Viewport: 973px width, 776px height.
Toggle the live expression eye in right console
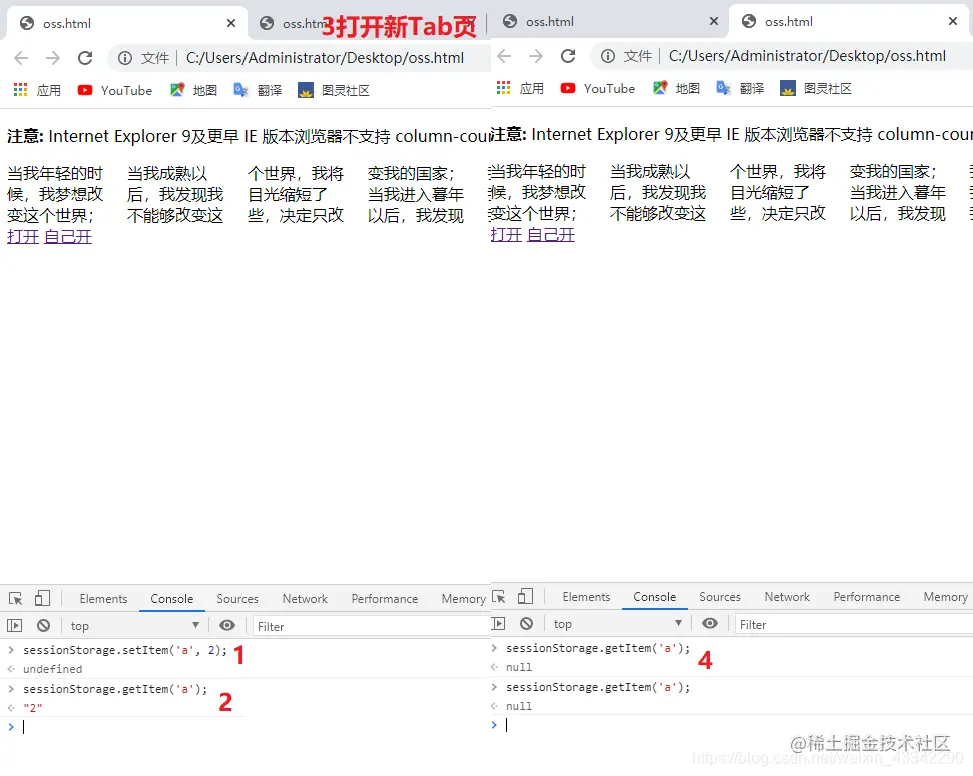[x=710, y=623]
